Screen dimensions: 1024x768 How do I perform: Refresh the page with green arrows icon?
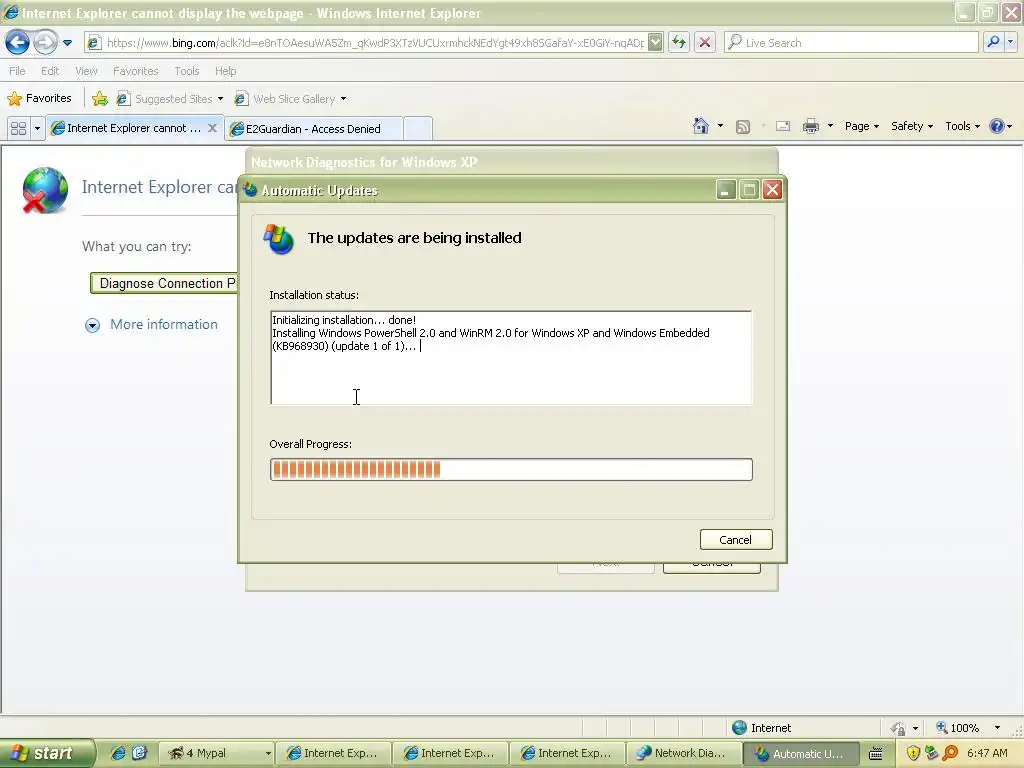click(x=679, y=43)
